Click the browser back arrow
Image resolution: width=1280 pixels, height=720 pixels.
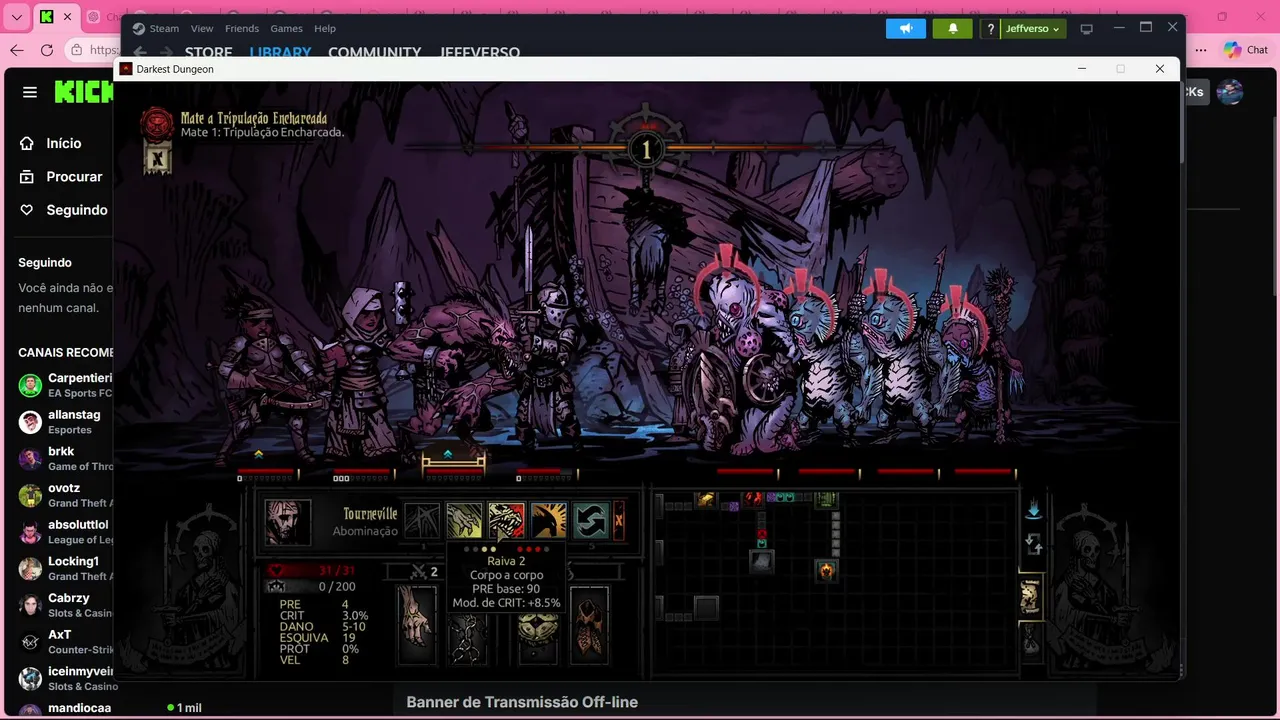click(17, 50)
